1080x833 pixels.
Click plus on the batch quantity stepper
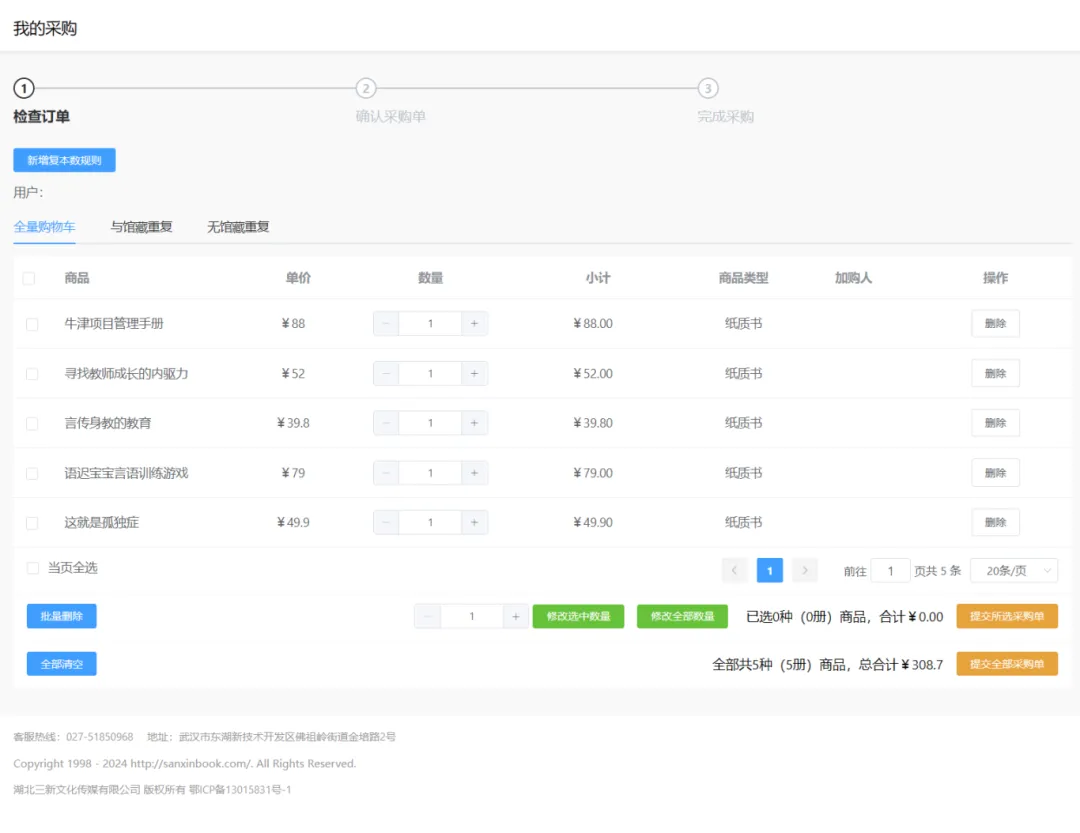[515, 616]
